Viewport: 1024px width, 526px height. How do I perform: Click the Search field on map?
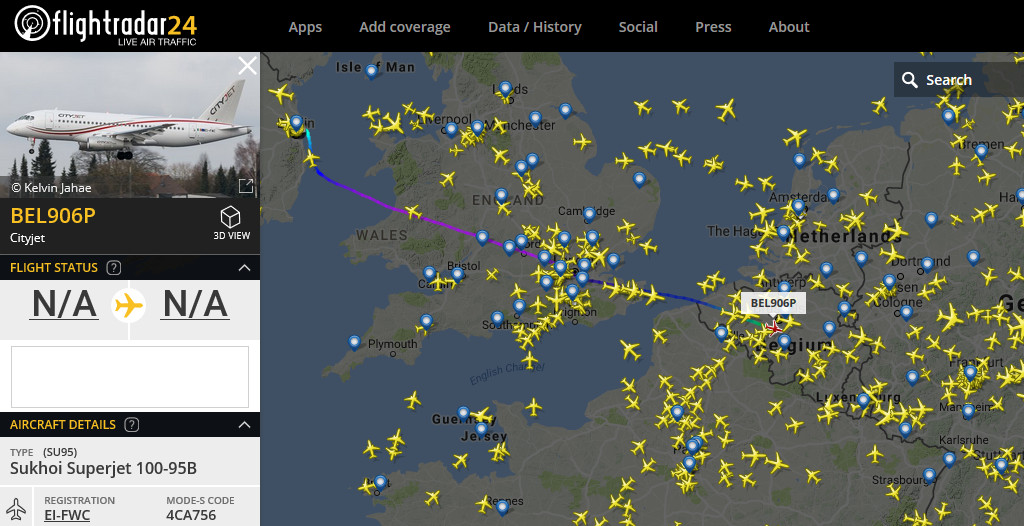pos(959,80)
